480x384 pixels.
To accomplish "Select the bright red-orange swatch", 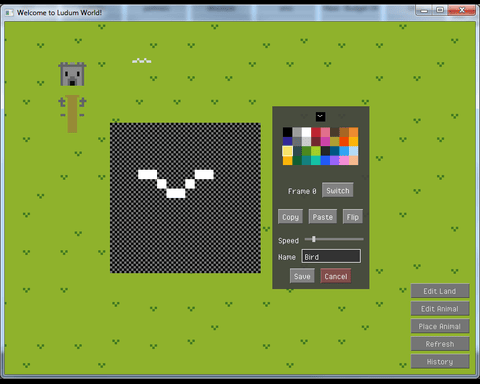I will click(344, 141).
